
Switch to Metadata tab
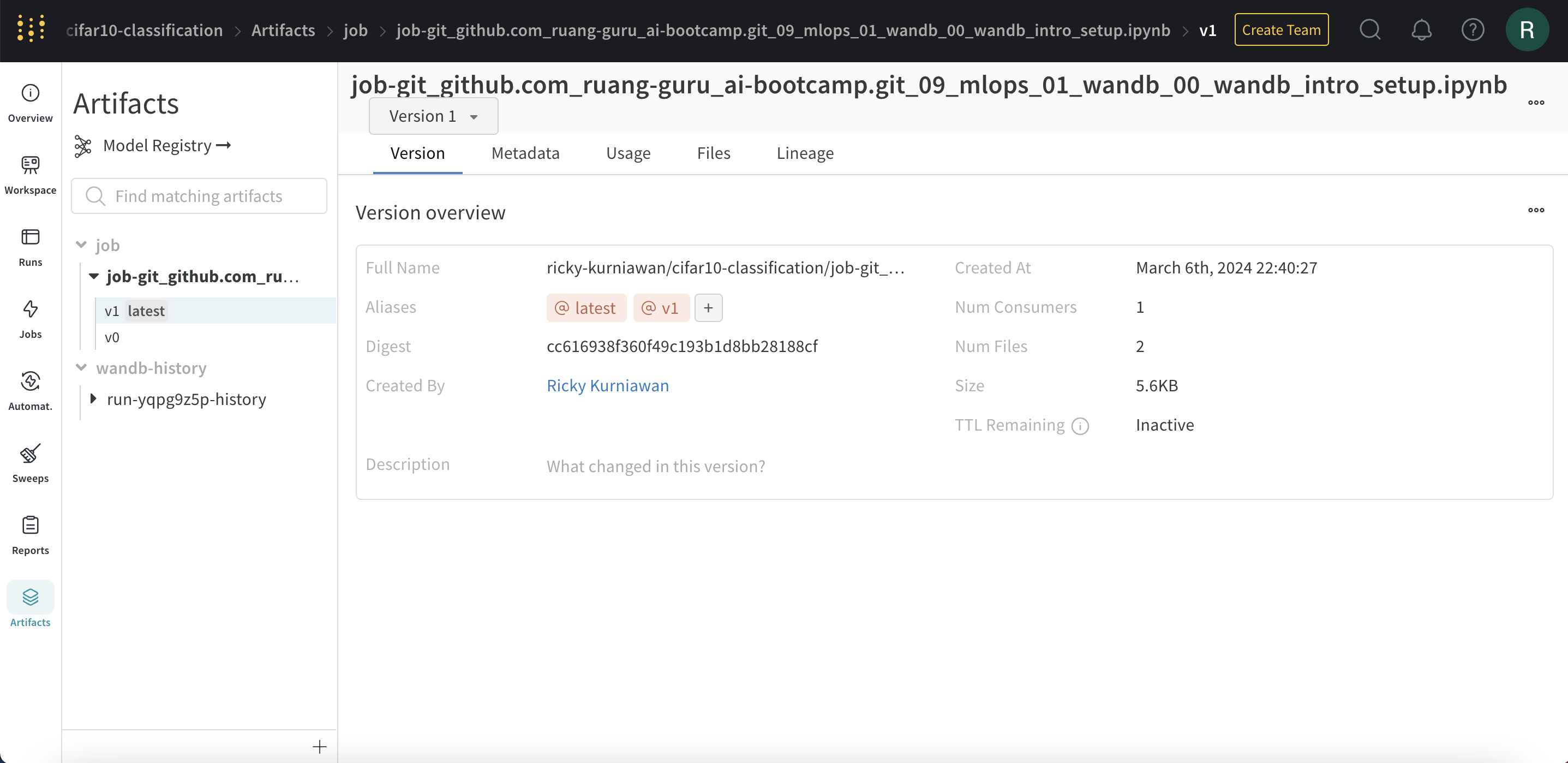click(525, 153)
